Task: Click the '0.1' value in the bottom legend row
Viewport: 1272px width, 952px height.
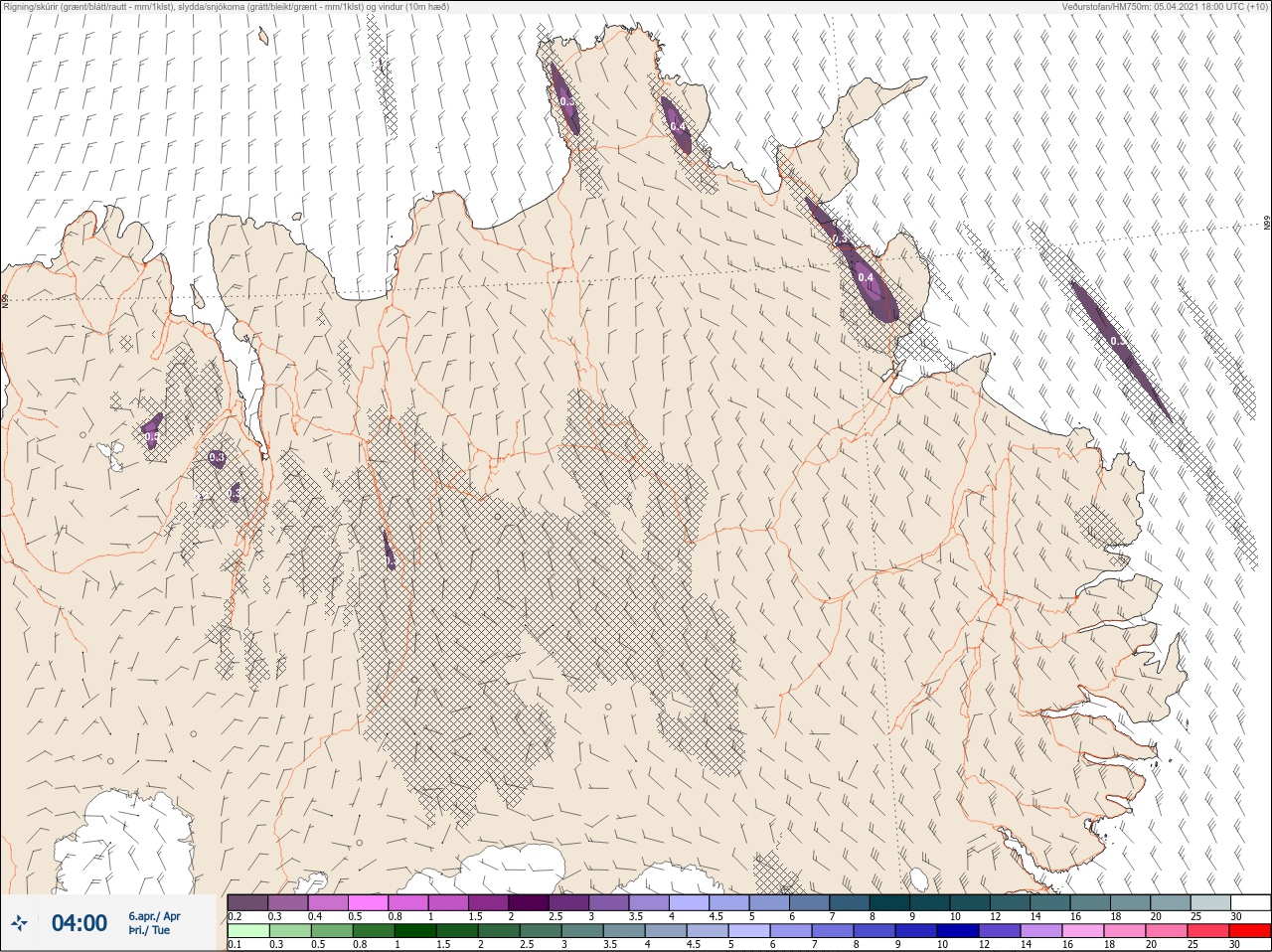Action: 236,944
